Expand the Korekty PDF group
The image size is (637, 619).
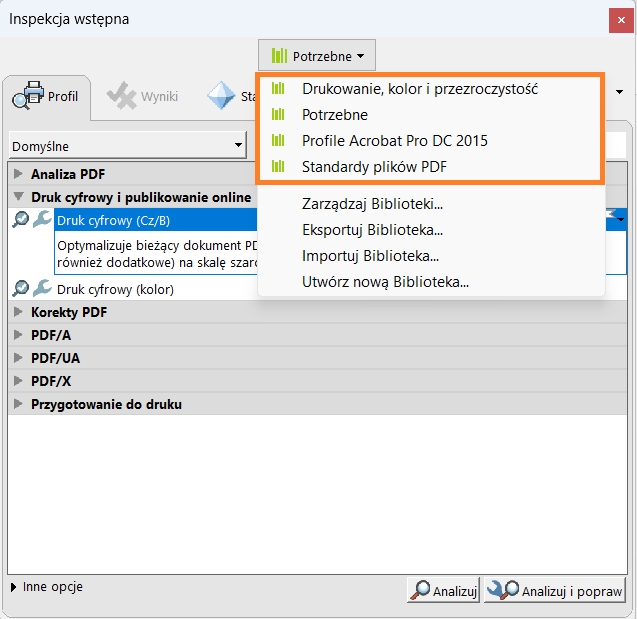click(x=18, y=312)
